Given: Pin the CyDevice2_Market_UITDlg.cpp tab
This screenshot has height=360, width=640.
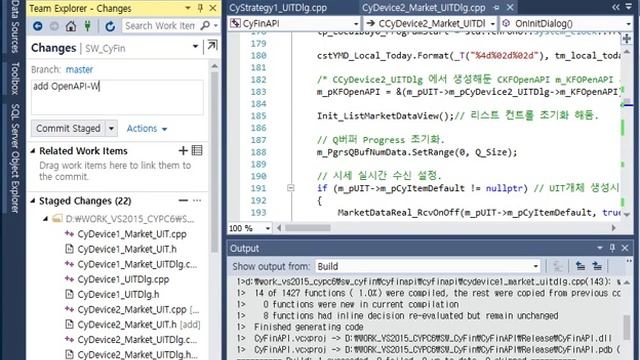Looking at the screenshot, I should (496, 8).
